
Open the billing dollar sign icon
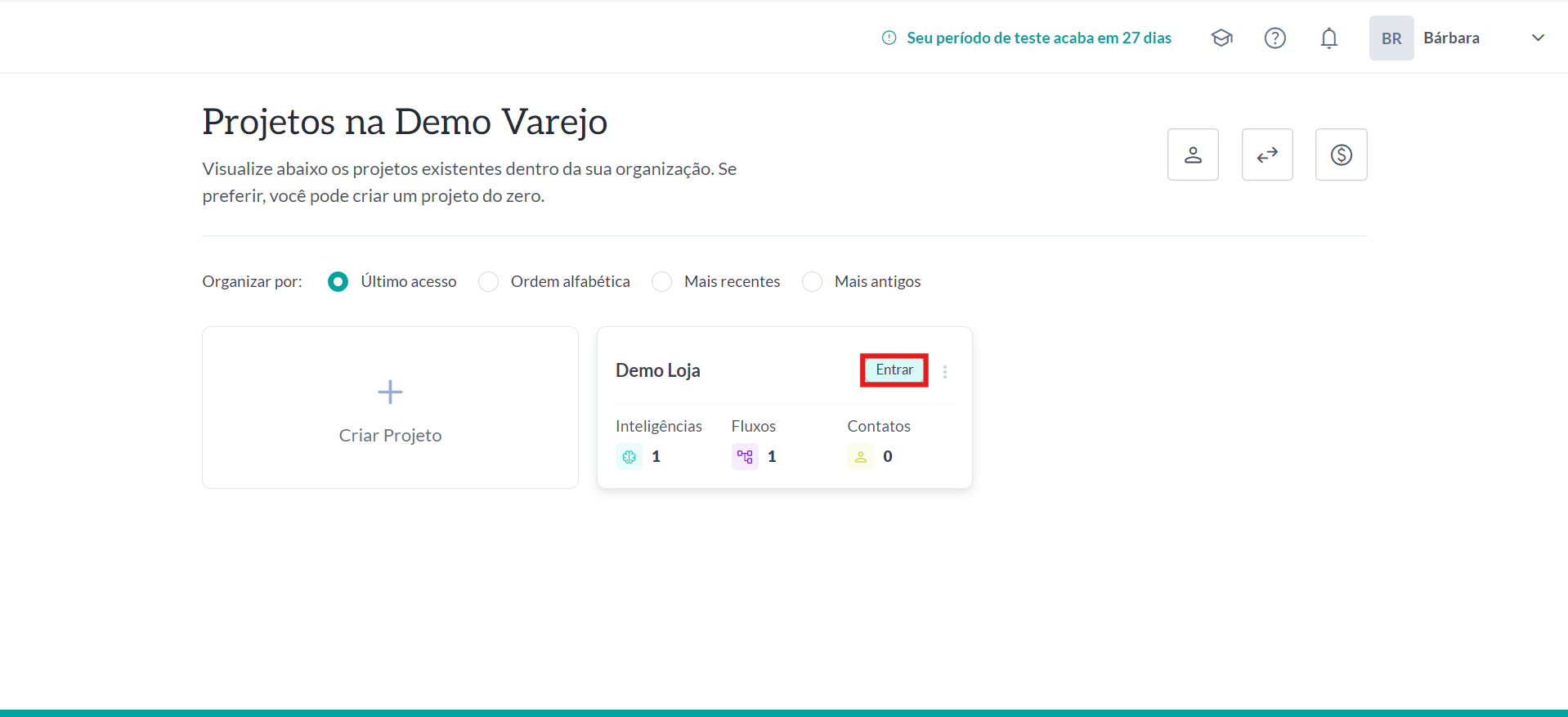pyautogui.click(x=1341, y=155)
